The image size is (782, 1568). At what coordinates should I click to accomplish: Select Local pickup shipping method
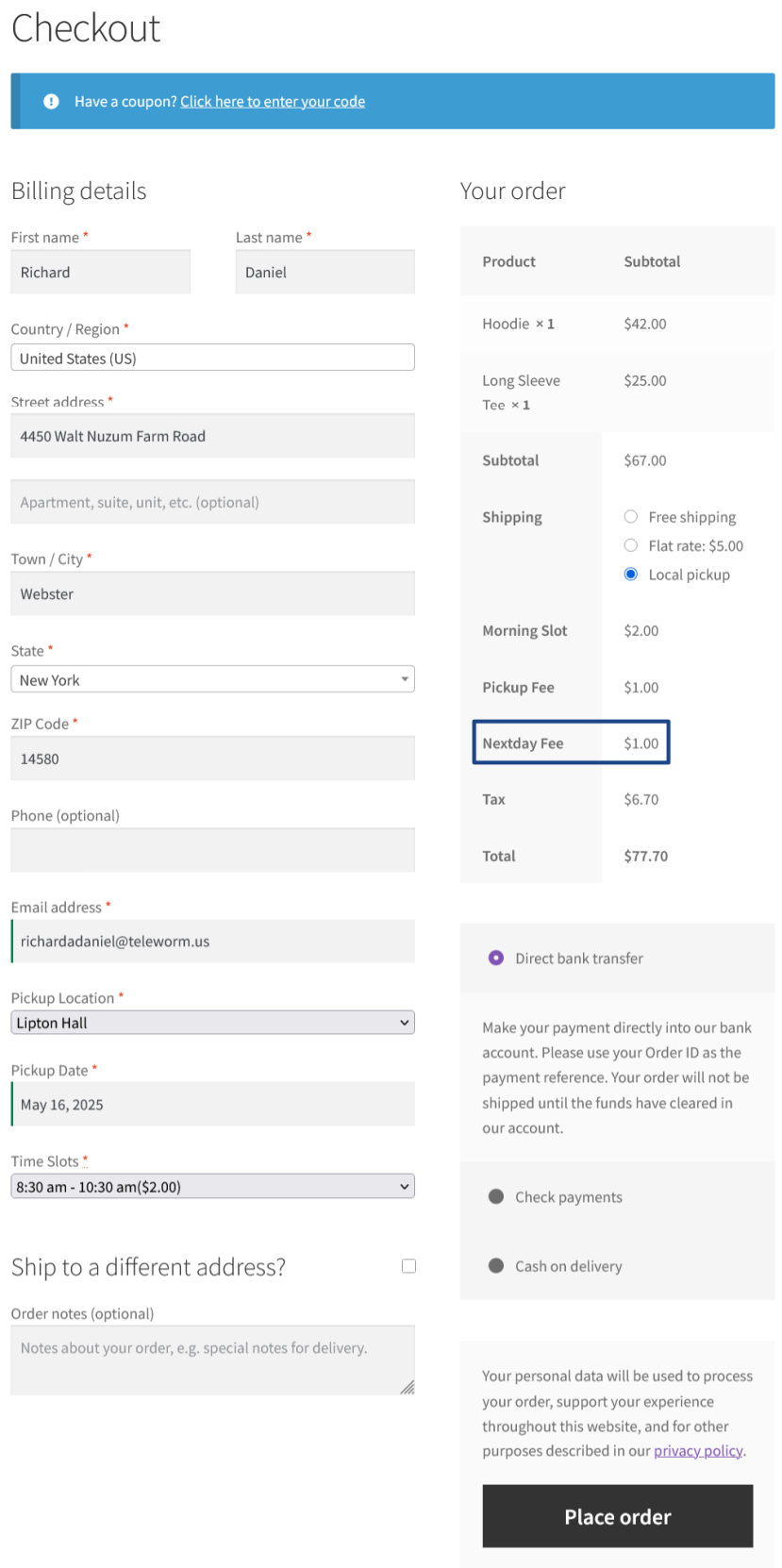click(631, 574)
